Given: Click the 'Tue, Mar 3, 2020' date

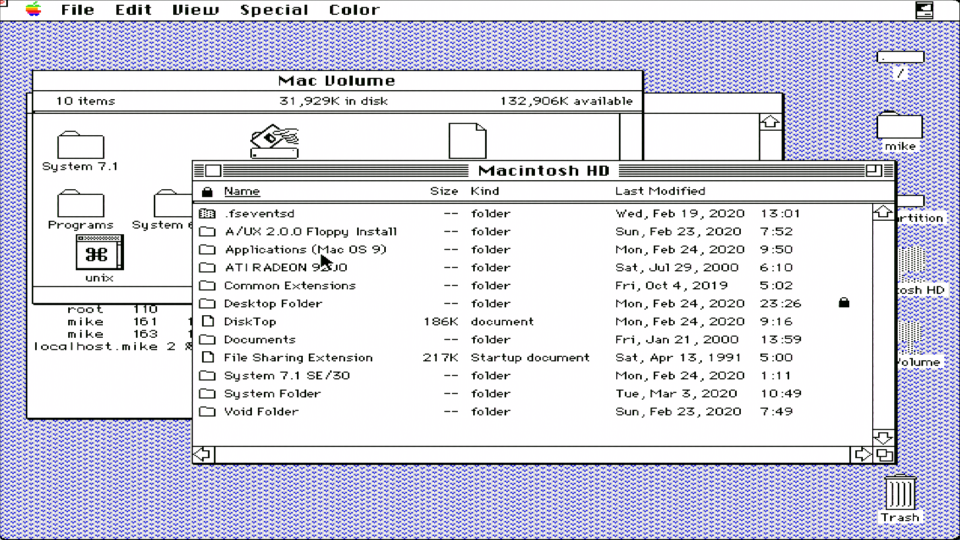Looking at the screenshot, I should point(676,393).
